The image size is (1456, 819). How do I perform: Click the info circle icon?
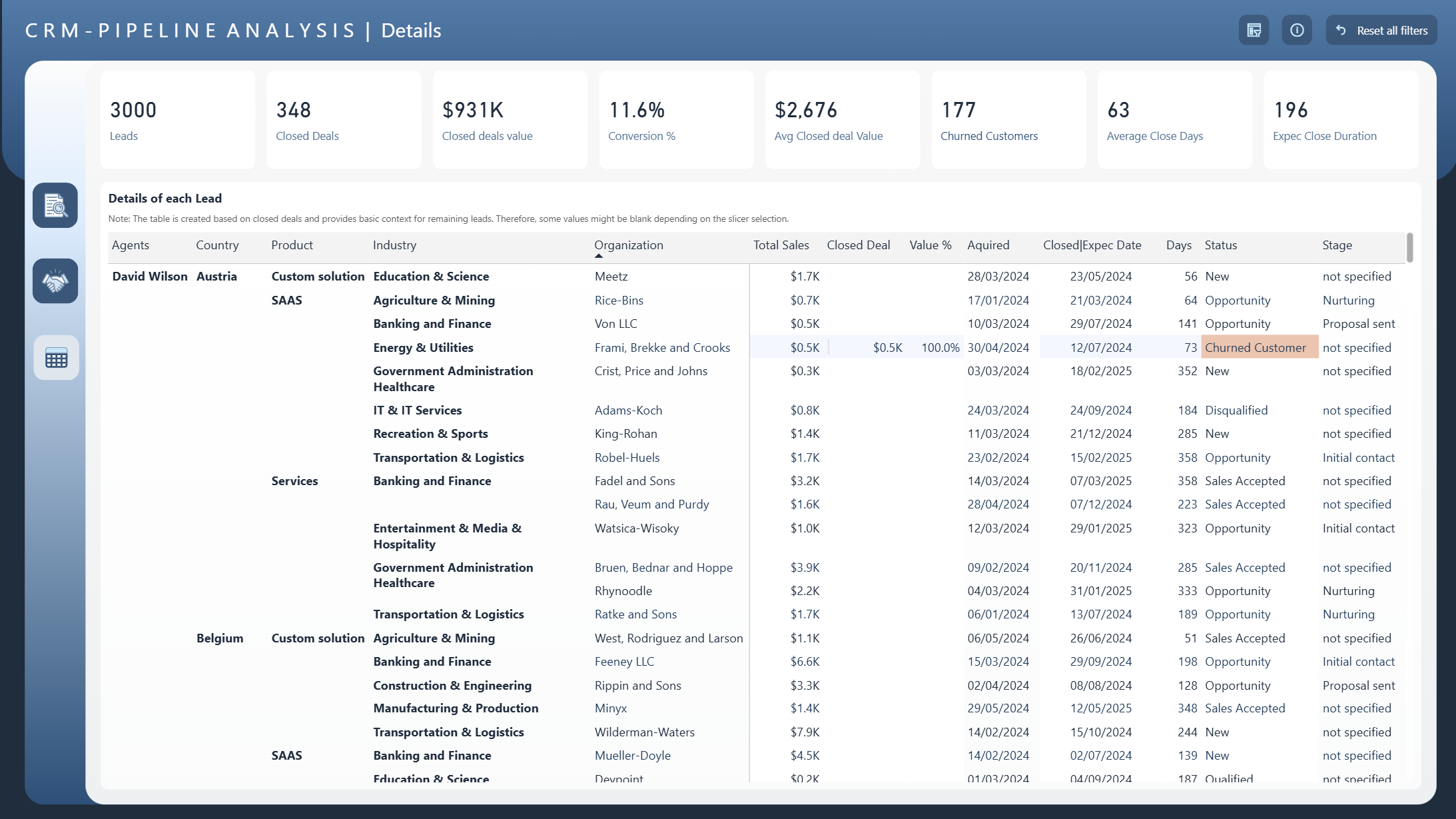(x=1296, y=31)
